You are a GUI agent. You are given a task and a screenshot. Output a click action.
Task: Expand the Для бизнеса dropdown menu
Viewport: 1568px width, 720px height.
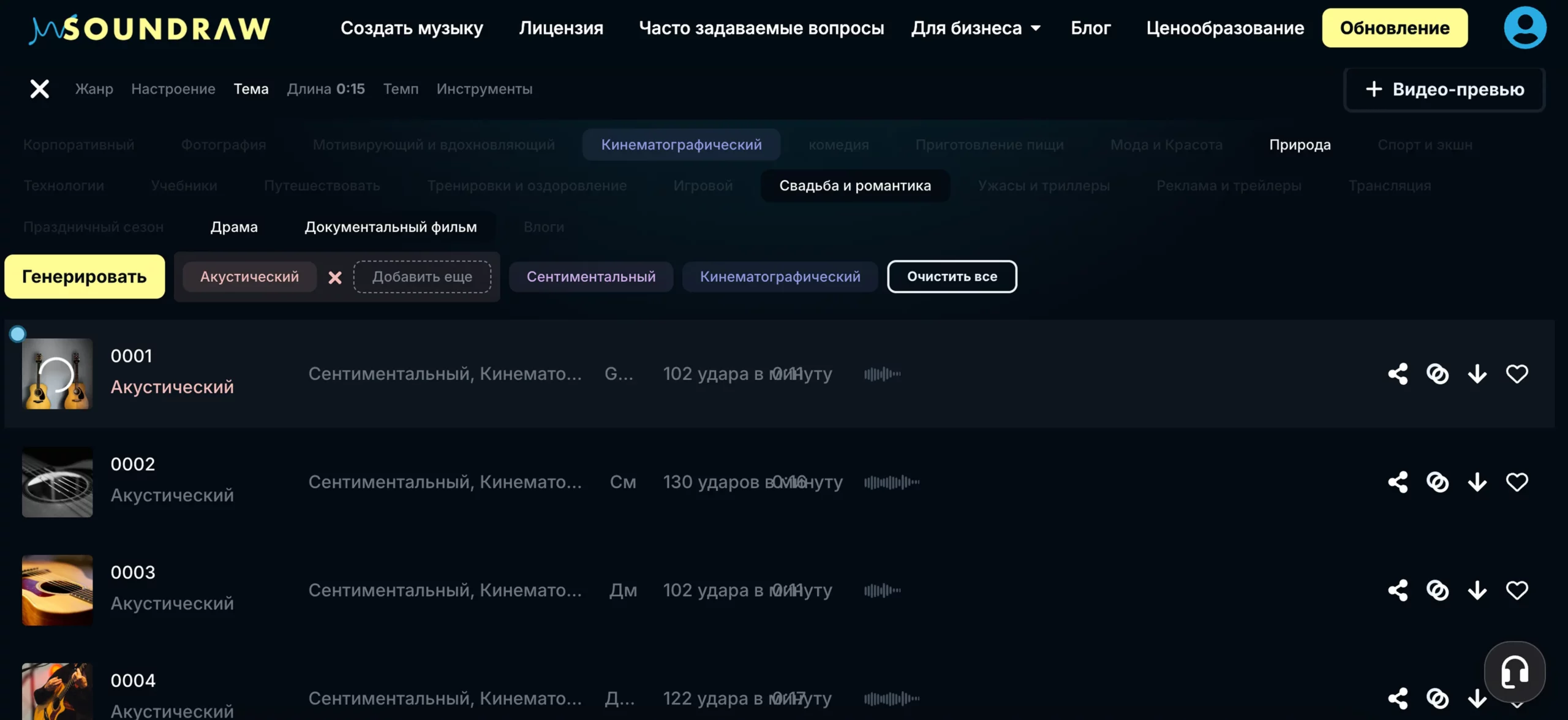[x=976, y=28]
